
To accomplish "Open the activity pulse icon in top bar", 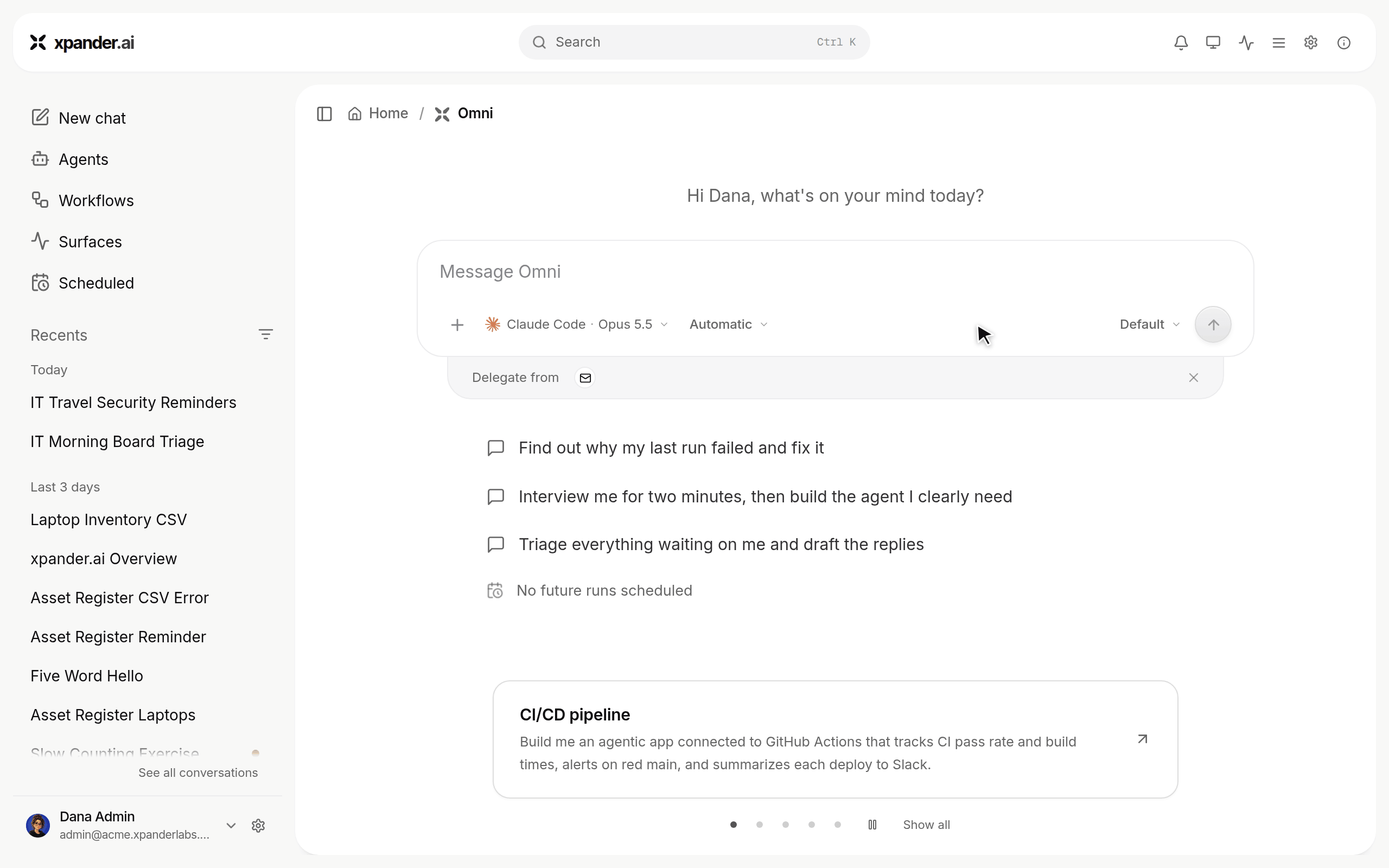I will point(1246,42).
